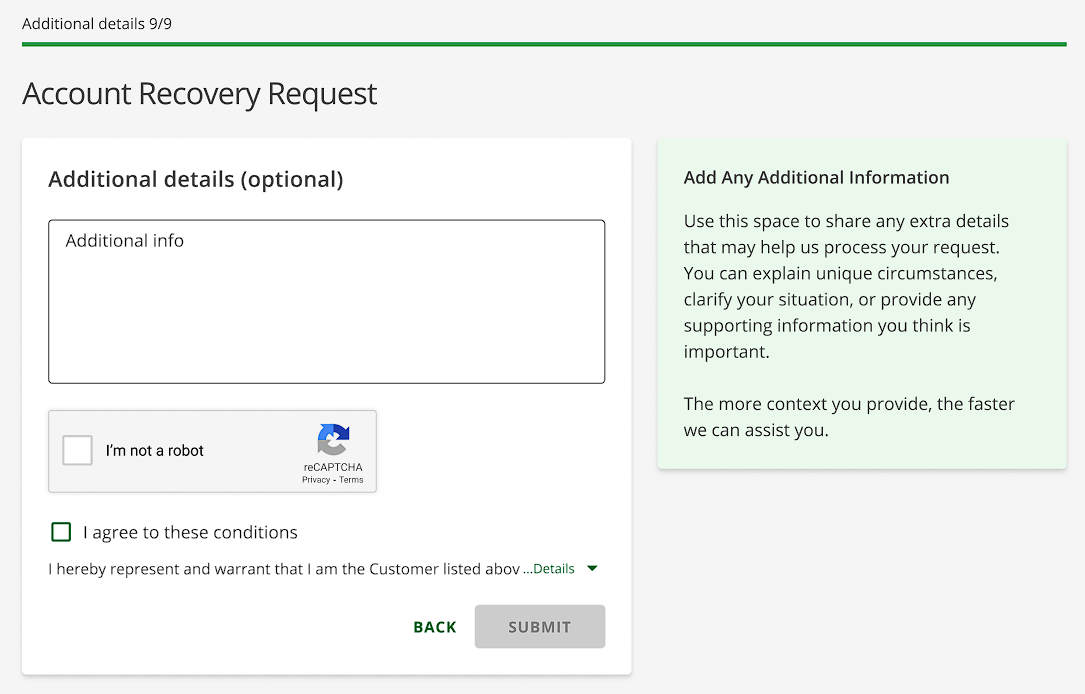Viewport: 1085px width, 694px height.
Task: Click the reCAPTCHA widget frame
Action: 212,451
